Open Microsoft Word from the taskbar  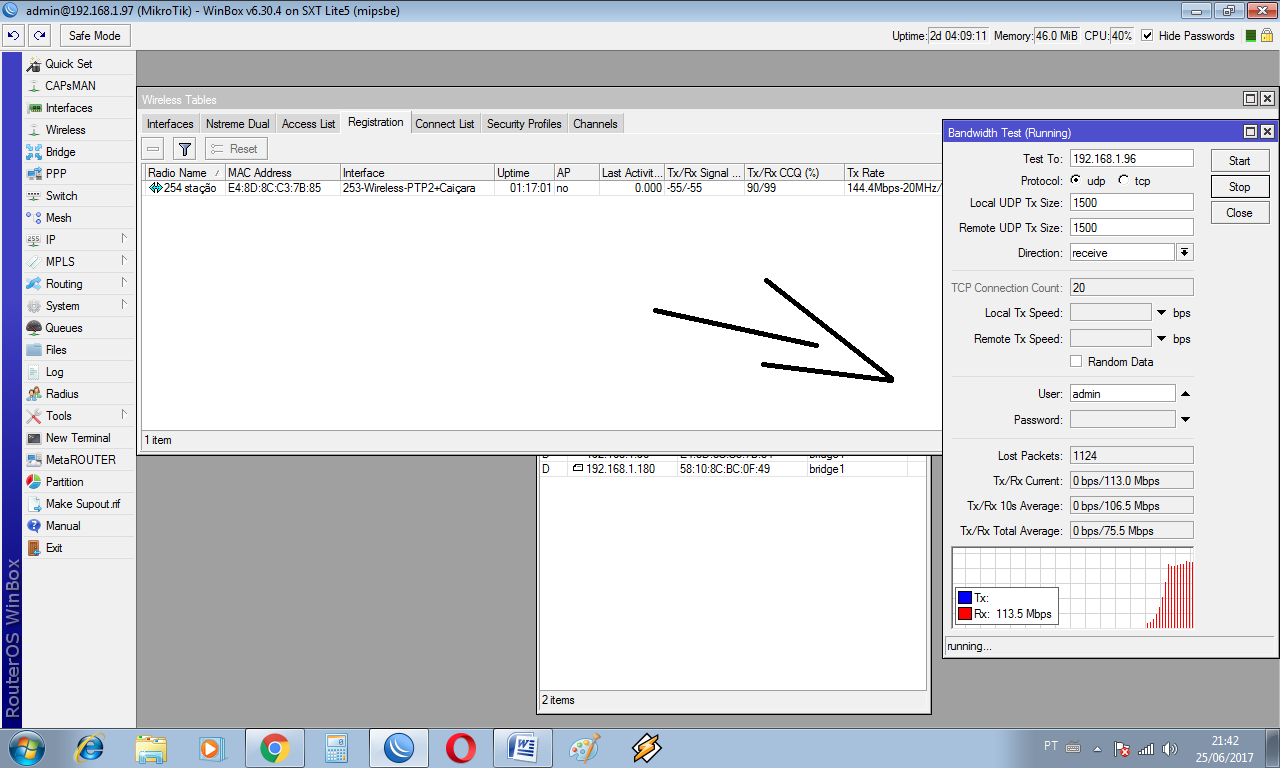[x=522, y=747]
